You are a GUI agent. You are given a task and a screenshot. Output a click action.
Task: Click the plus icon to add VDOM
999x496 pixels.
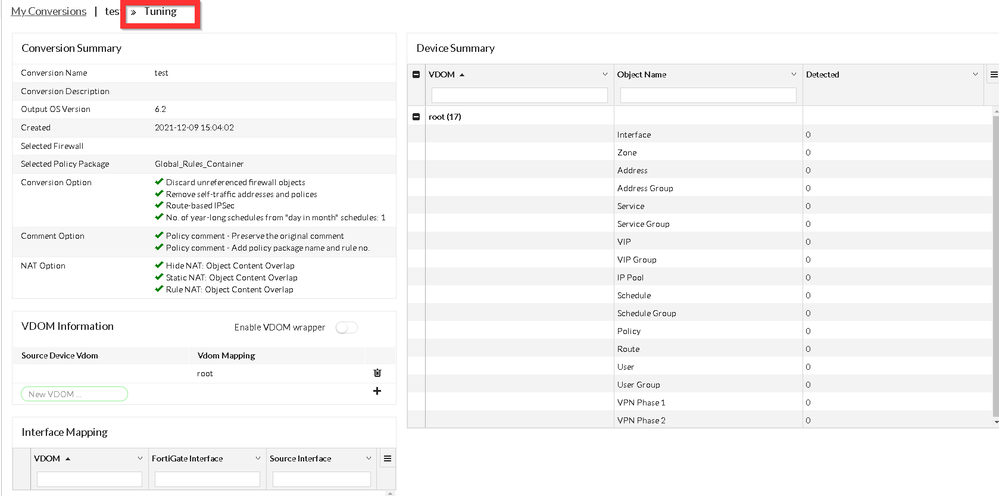point(377,391)
